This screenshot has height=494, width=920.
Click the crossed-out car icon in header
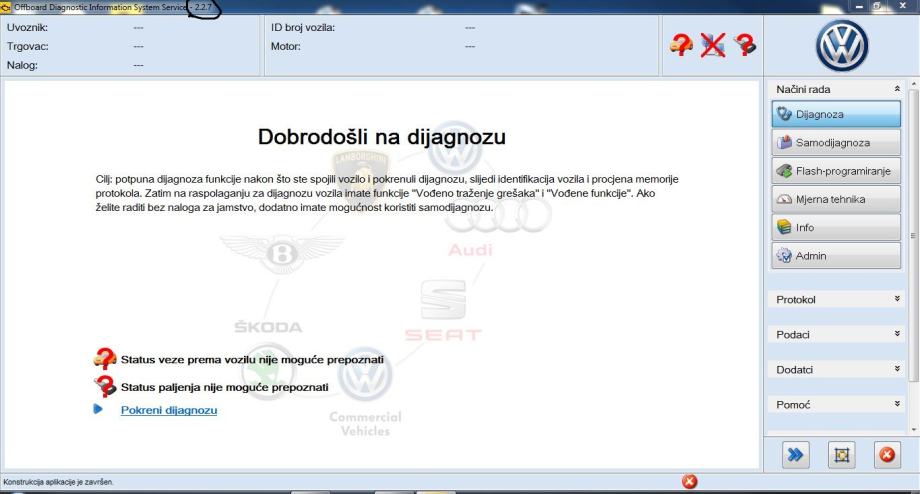pos(712,45)
